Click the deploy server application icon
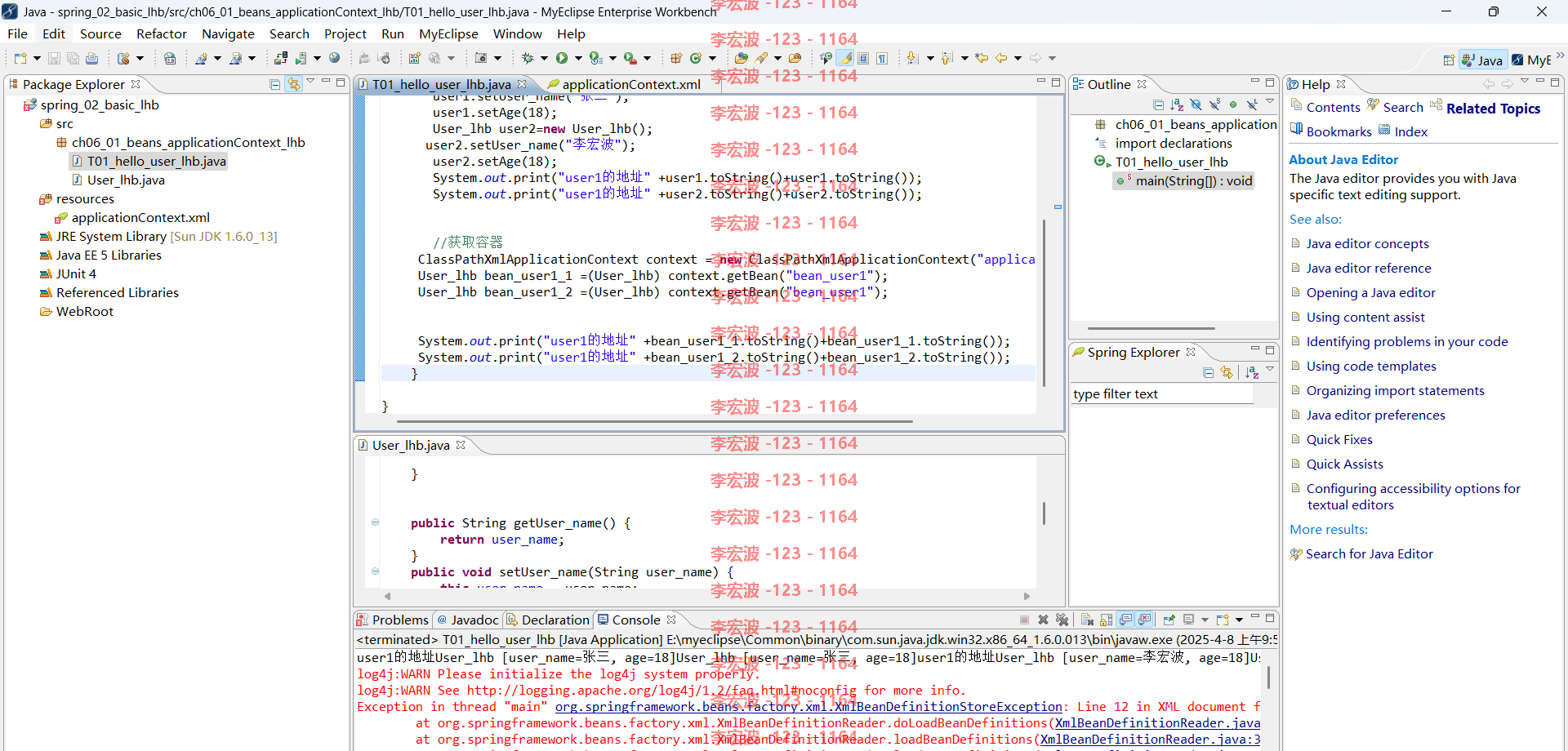 [281, 58]
